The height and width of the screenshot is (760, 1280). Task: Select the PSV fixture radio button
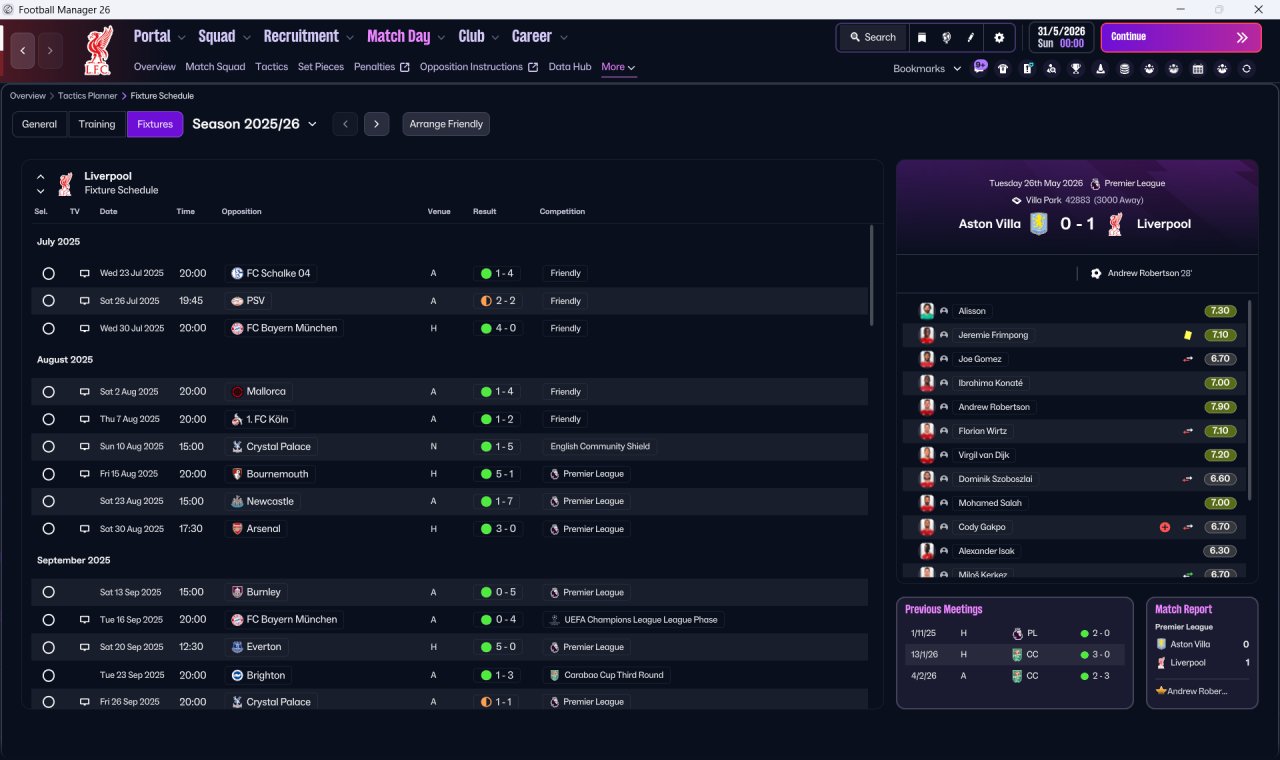click(x=48, y=301)
